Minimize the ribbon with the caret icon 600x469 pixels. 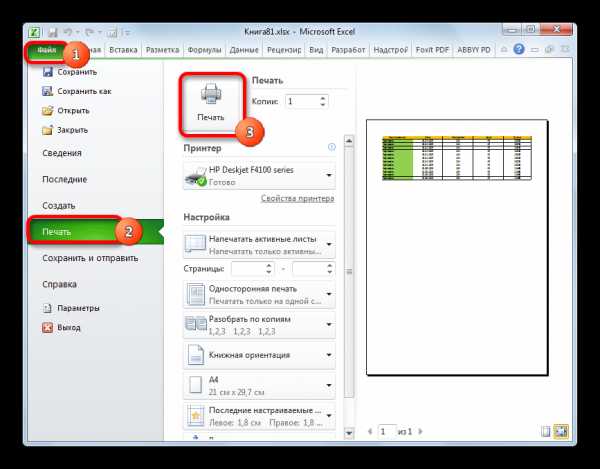[x=504, y=49]
